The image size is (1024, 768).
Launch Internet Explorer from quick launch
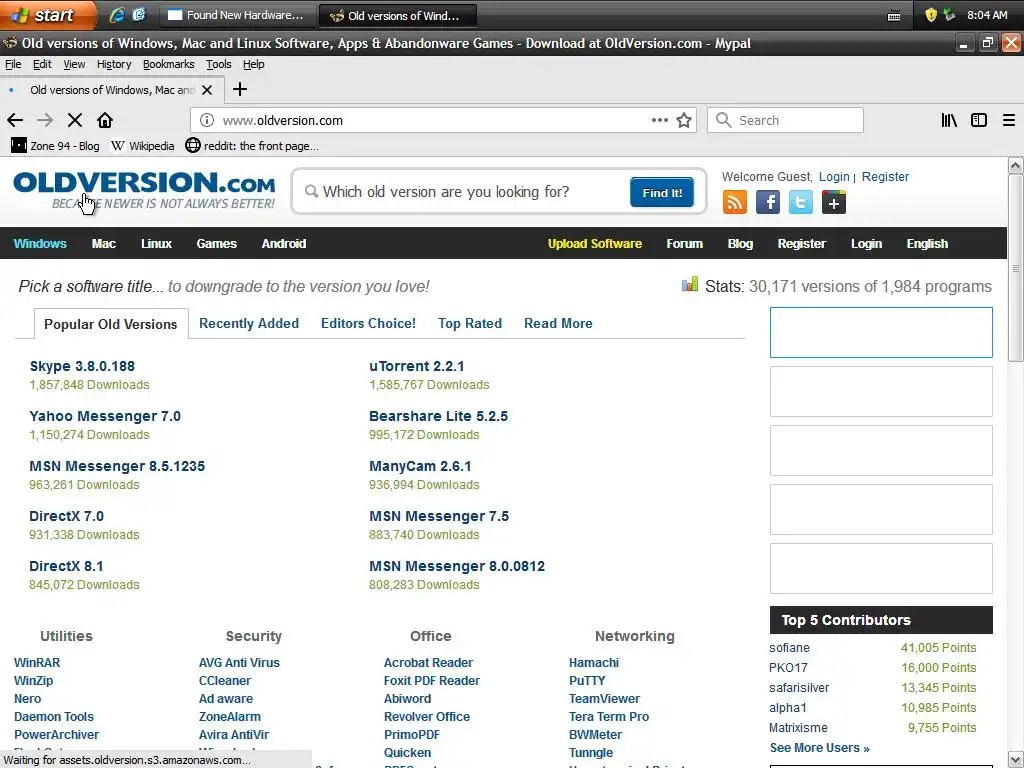click(117, 15)
